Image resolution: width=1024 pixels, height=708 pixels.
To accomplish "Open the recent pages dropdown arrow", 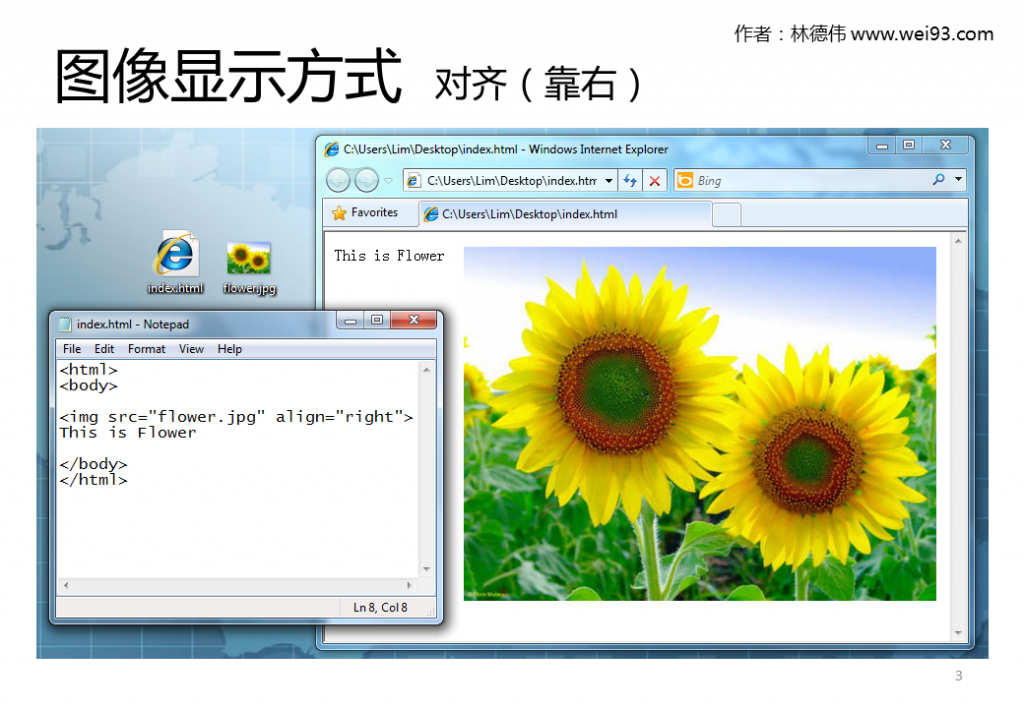I will coord(389,180).
